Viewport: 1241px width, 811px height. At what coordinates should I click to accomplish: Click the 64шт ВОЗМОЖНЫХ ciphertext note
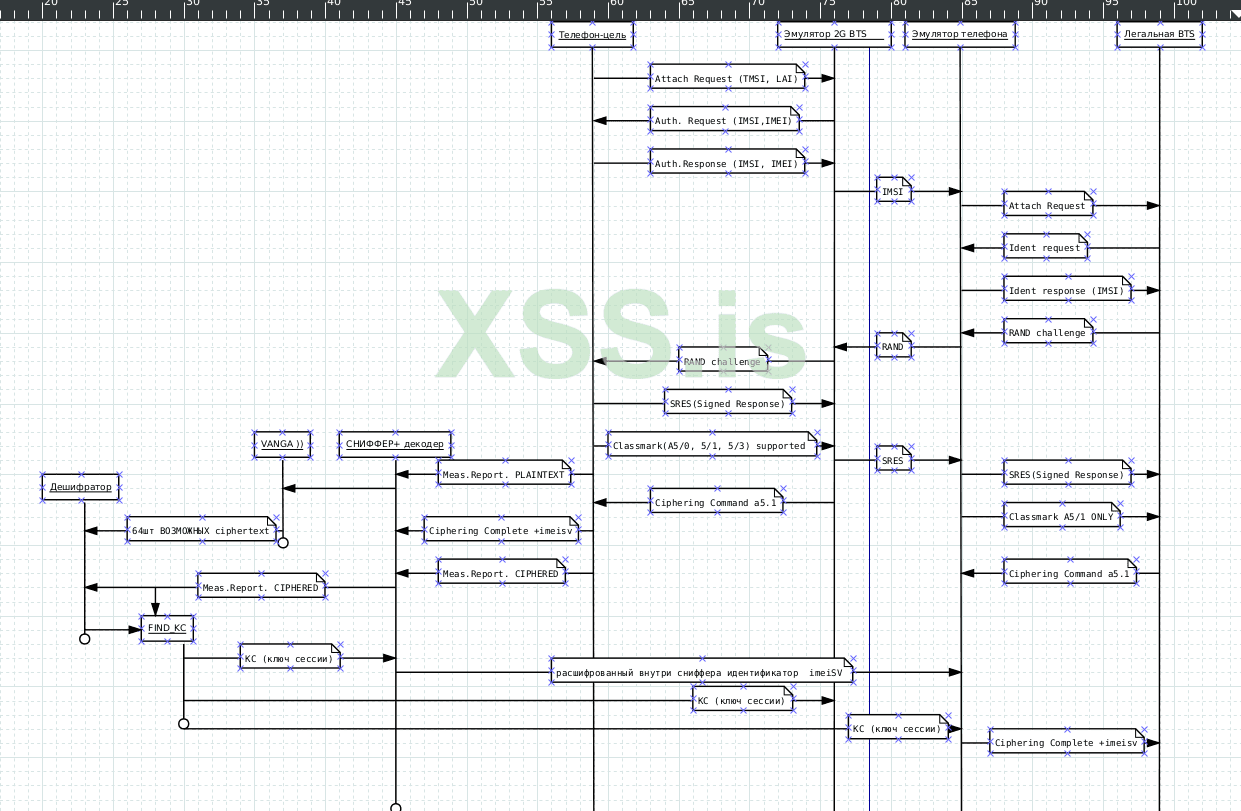203,531
